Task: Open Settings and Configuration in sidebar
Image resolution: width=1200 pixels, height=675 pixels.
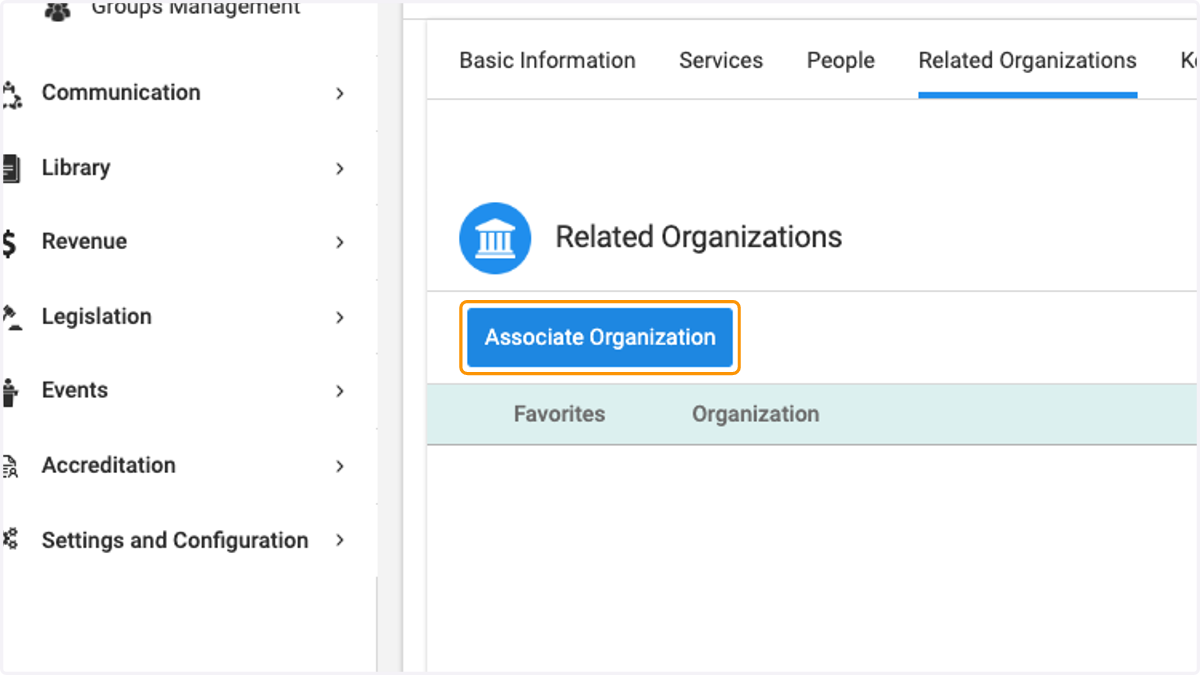Action: click(x=175, y=540)
